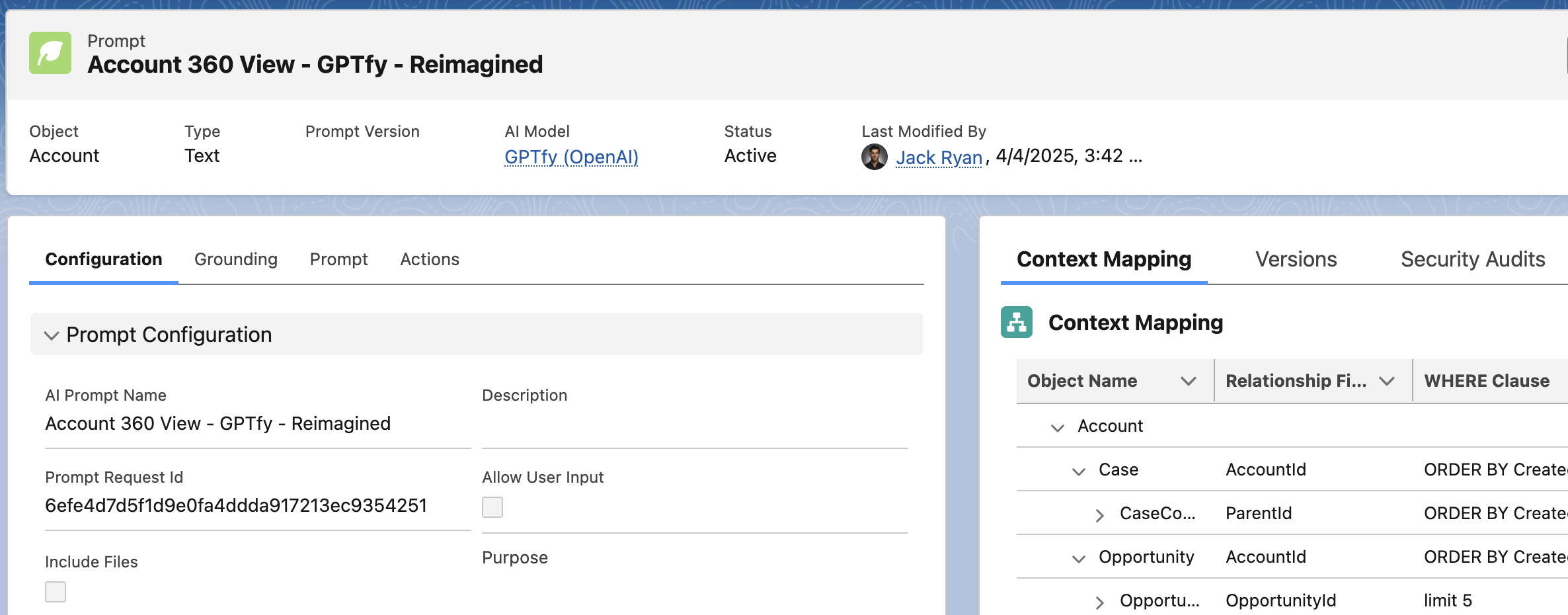
Task: Open the Actions tab
Action: tap(430, 259)
